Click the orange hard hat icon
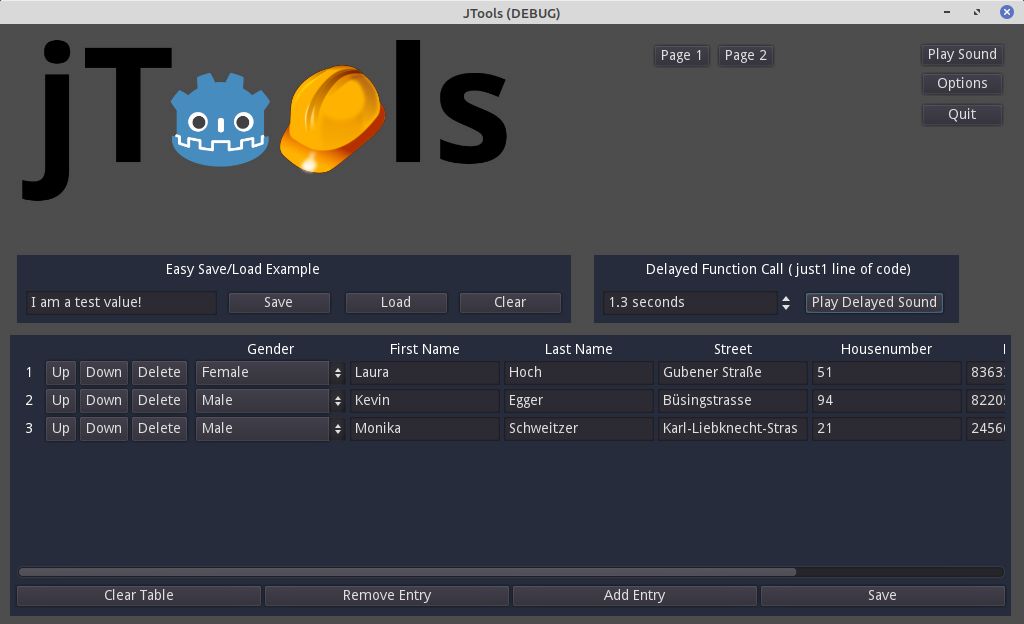 [x=332, y=119]
